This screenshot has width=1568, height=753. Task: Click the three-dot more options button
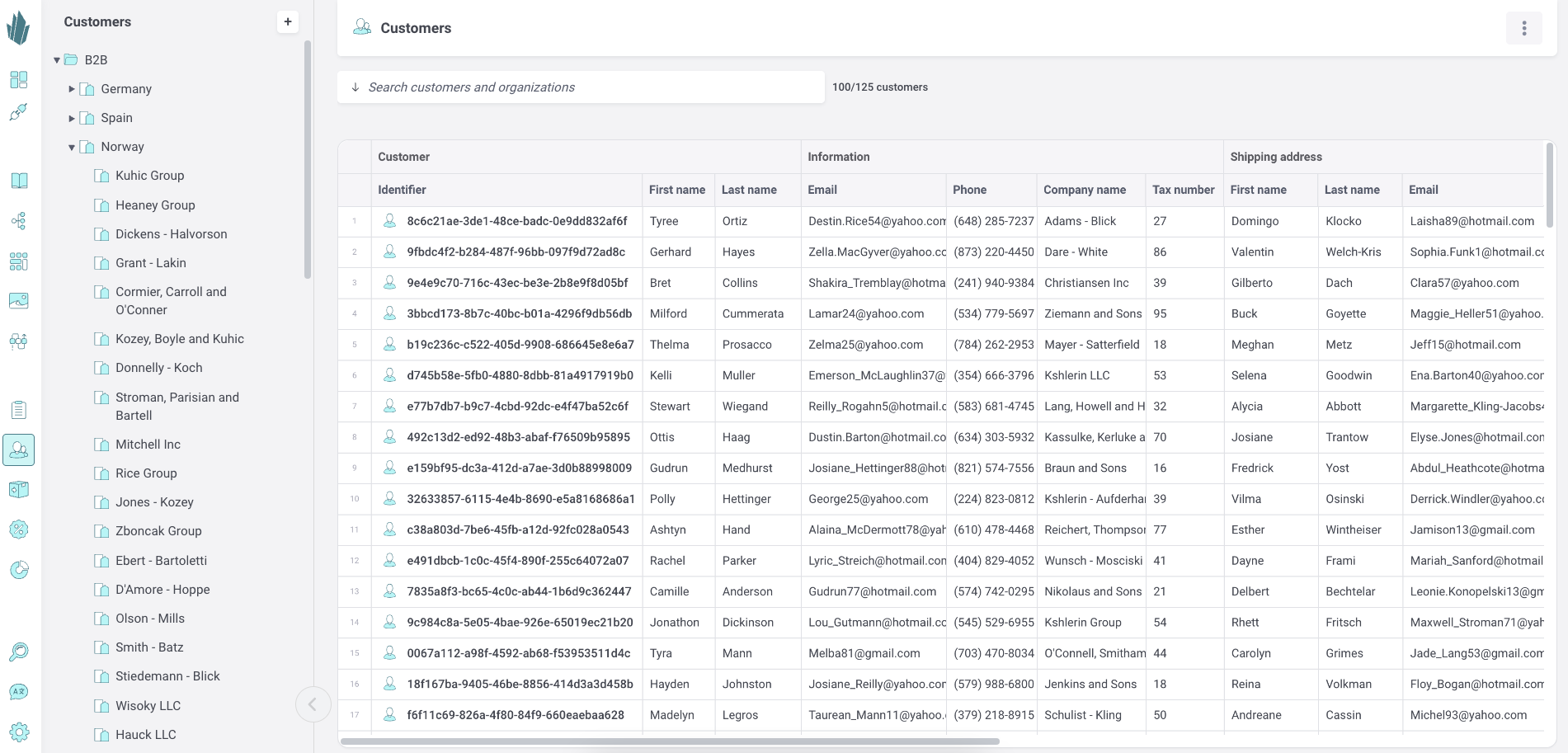click(x=1523, y=28)
